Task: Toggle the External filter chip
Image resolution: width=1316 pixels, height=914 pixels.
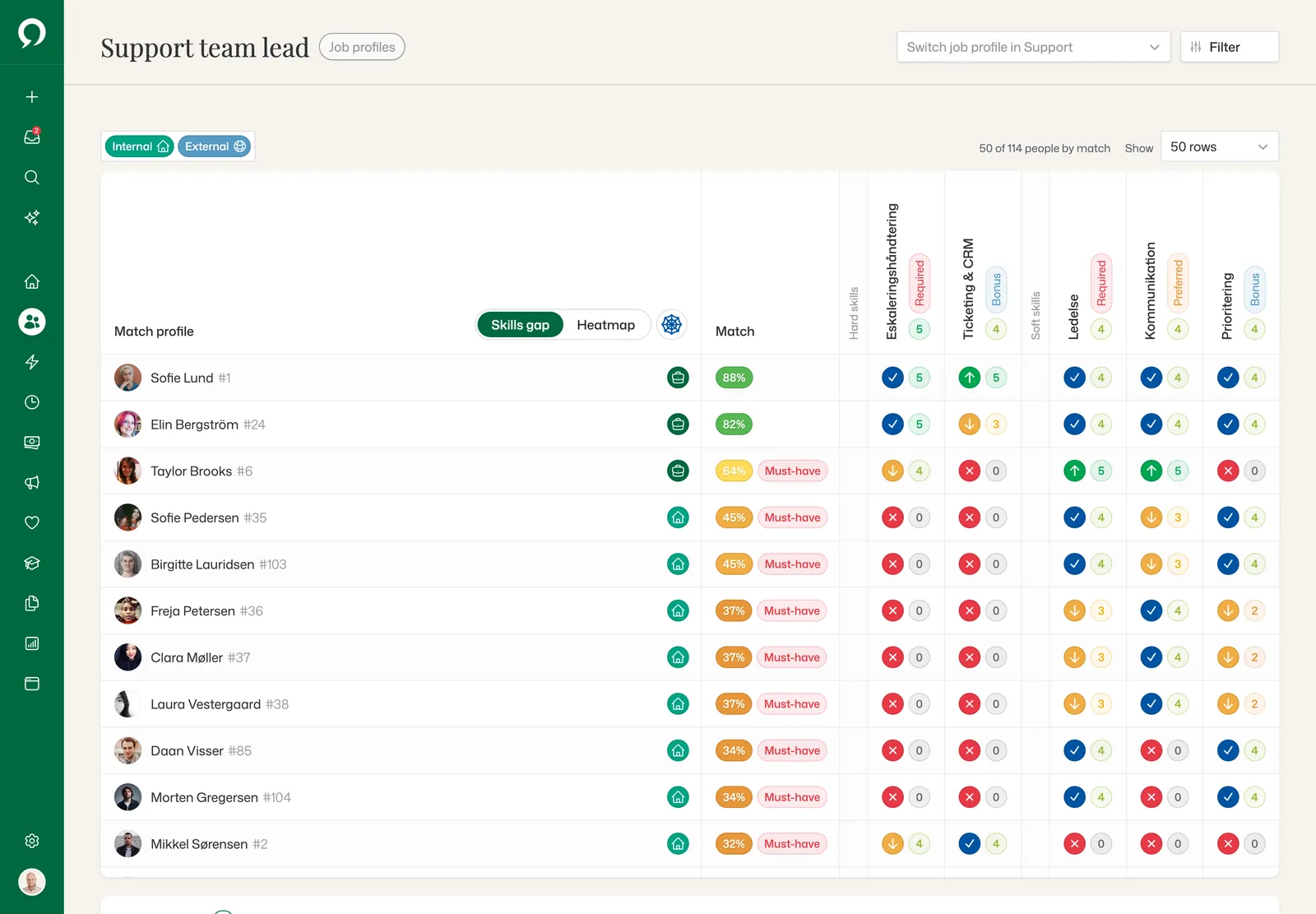Action: point(215,146)
